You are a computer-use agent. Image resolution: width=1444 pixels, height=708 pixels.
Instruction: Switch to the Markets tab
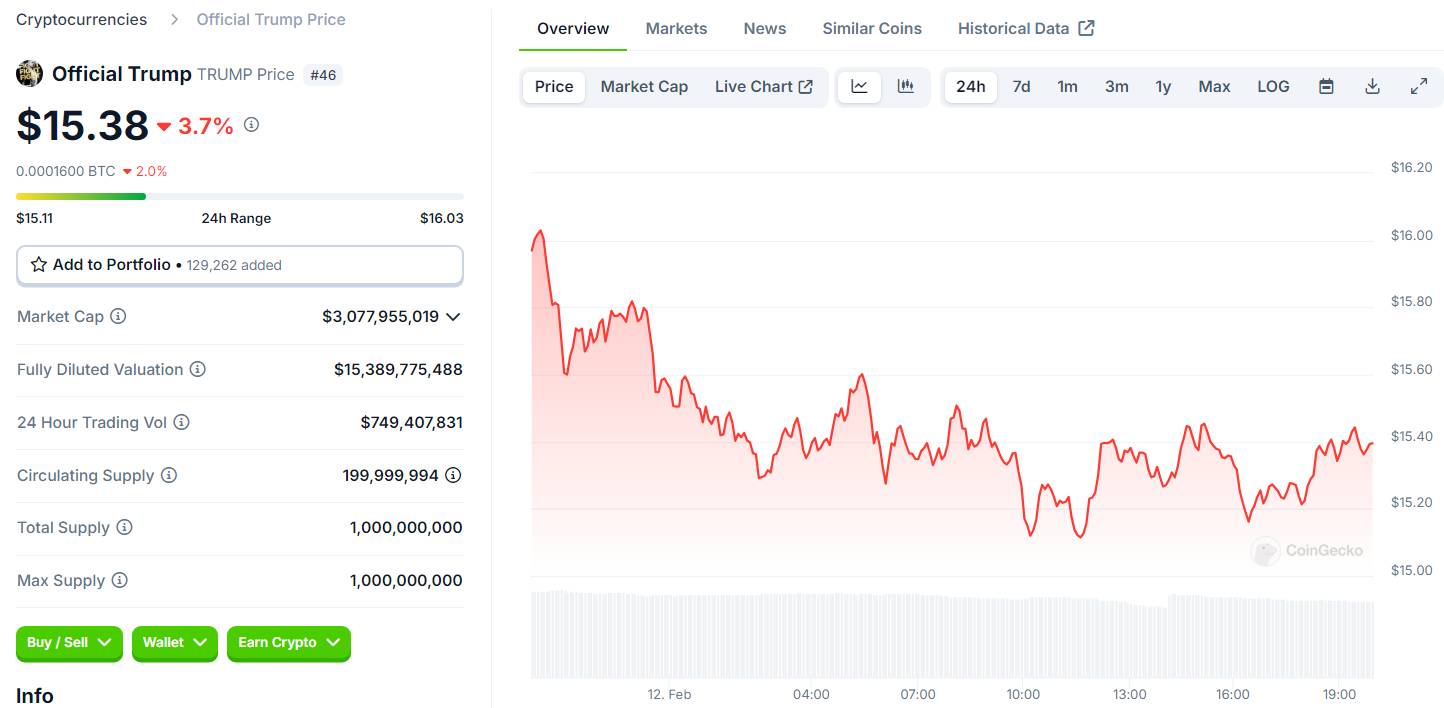(x=676, y=28)
